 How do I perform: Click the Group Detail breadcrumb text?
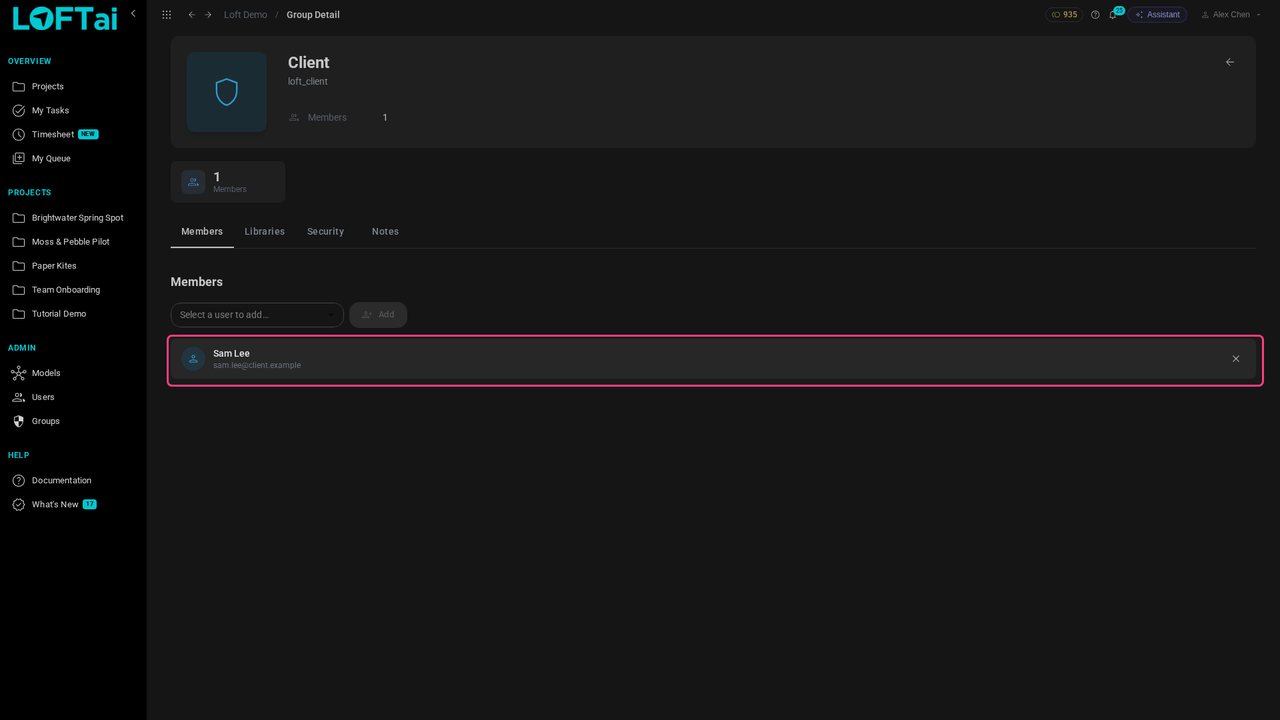313,15
